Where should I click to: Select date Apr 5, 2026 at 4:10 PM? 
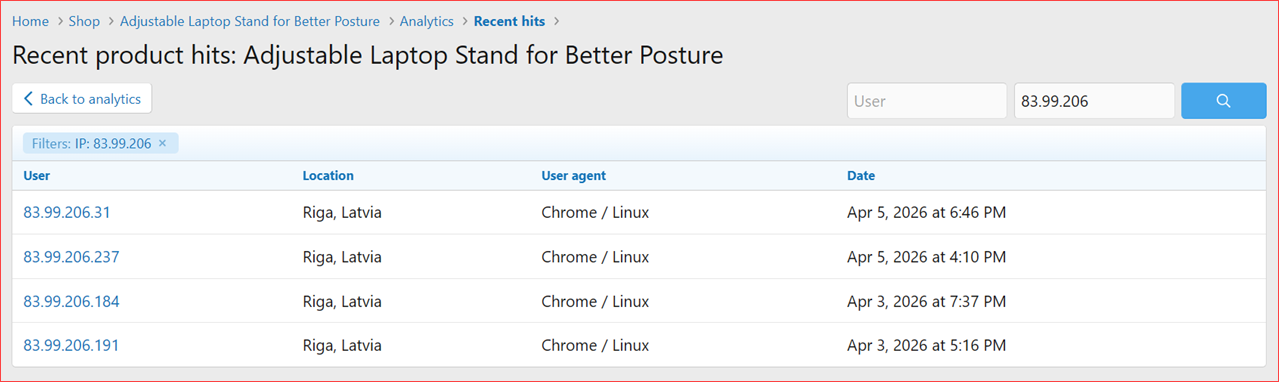click(927, 257)
